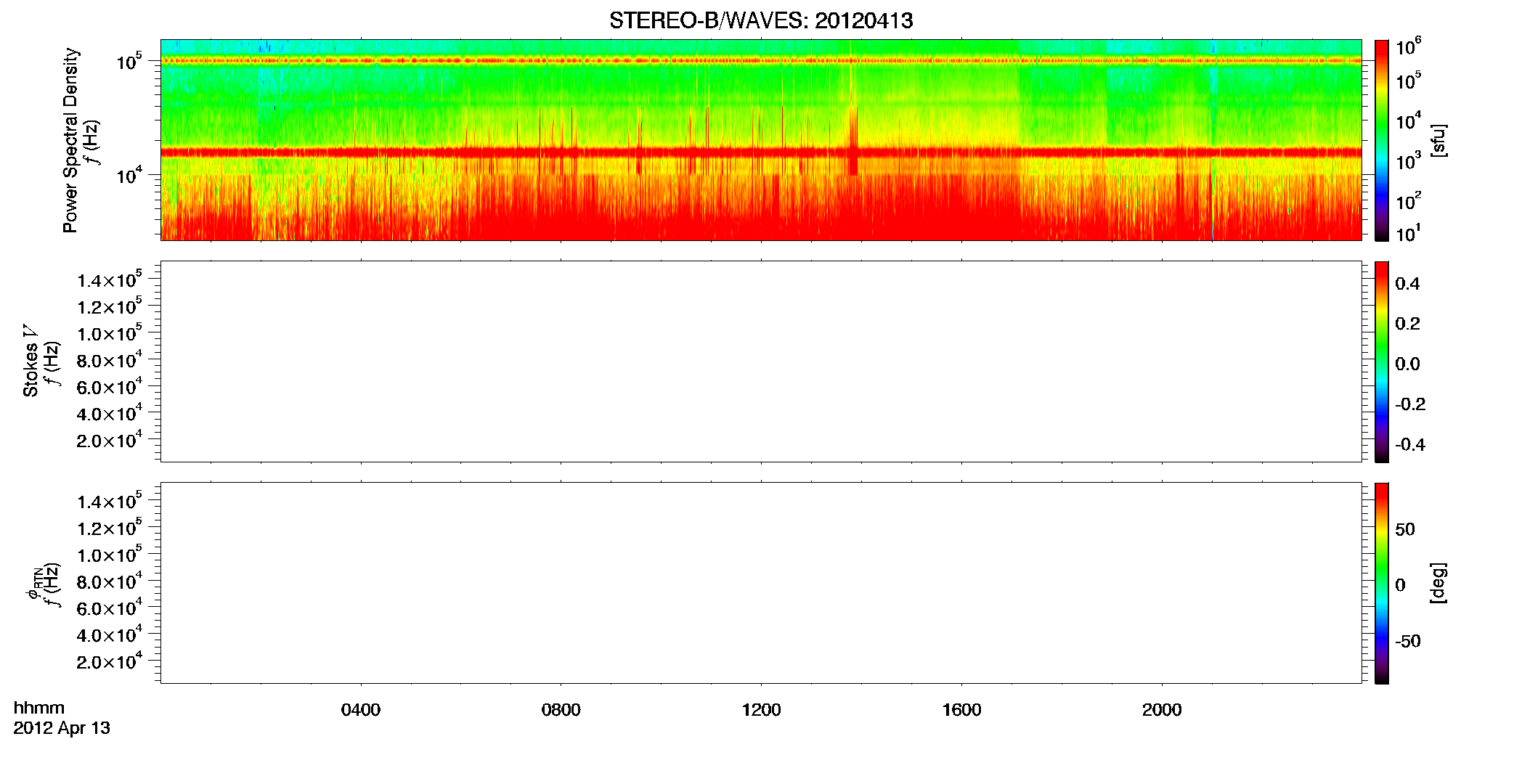Click the empty Stokes V panel
1522x784 pixels.
tap(761, 362)
